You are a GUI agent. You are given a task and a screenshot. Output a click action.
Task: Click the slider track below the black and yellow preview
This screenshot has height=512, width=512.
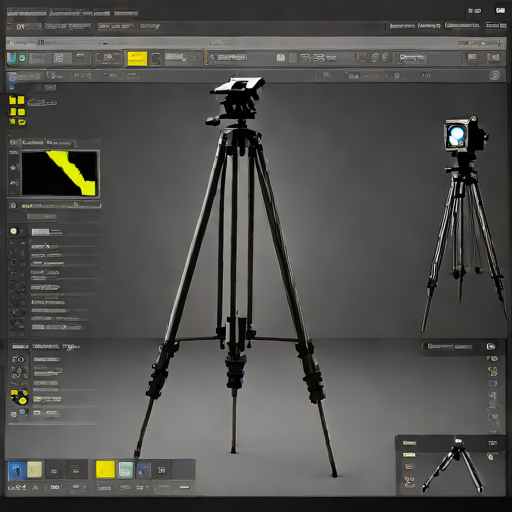[x=61, y=205]
